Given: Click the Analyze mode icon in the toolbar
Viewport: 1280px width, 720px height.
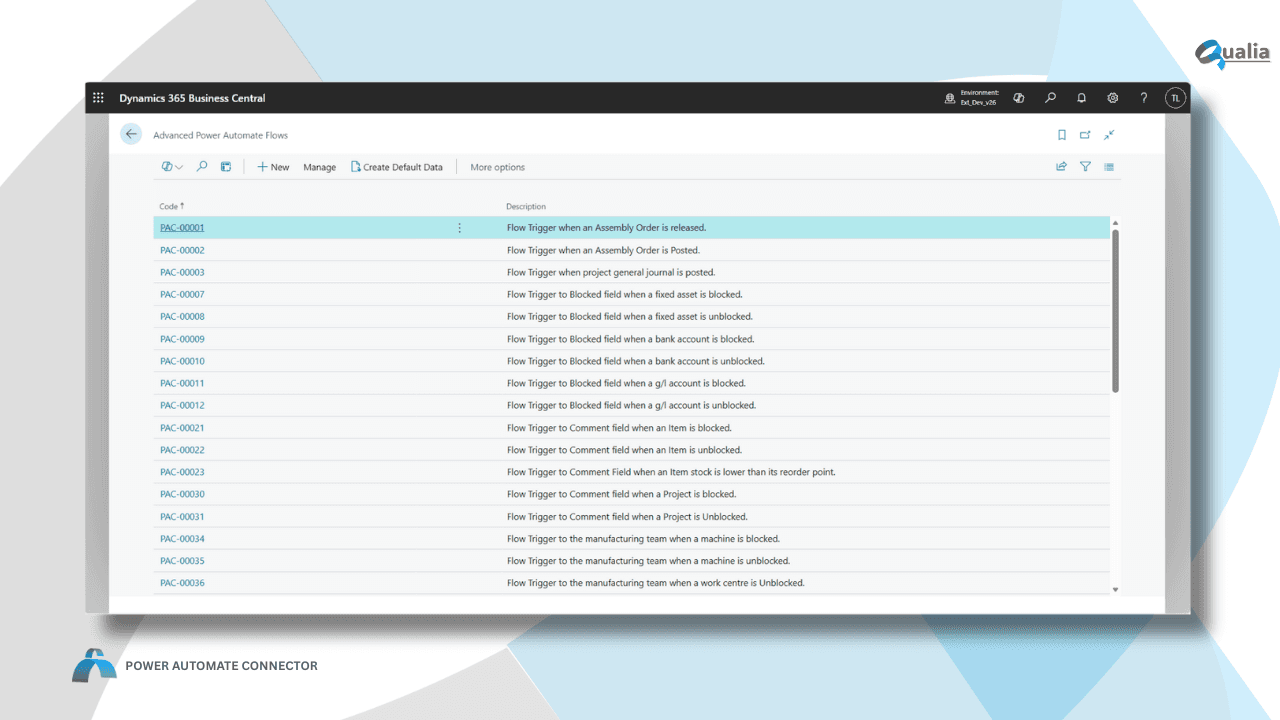Looking at the screenshot, I should (226, 167).
